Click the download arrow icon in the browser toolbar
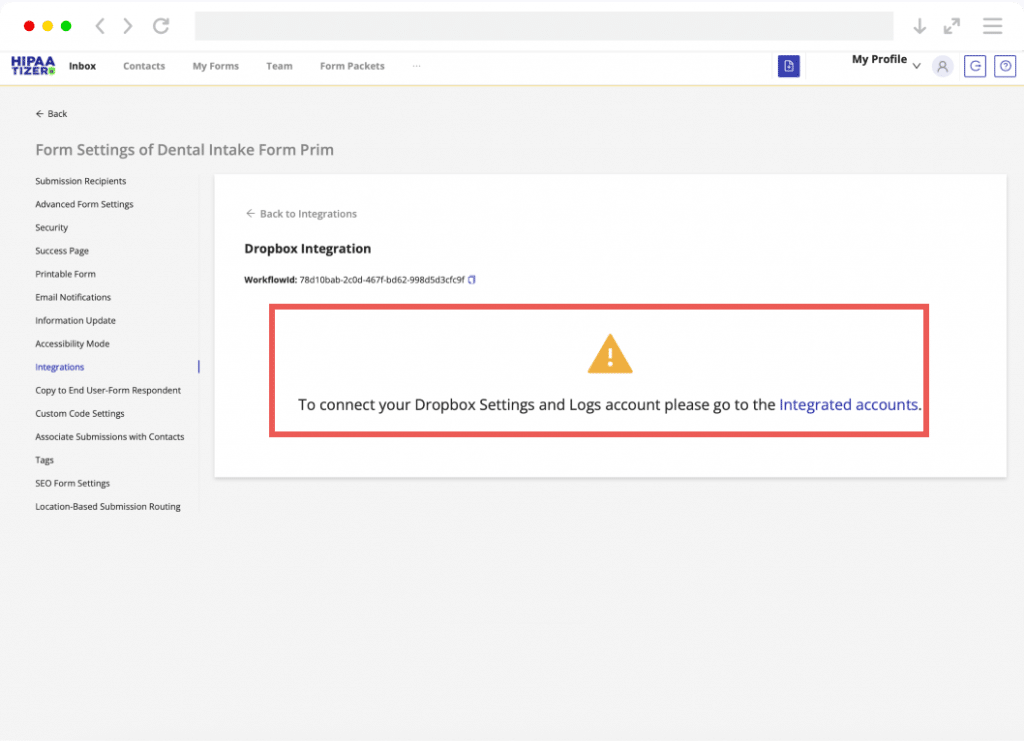Image resolution: width=1024 pixels, height=741 pixels. tap(920, 26)
